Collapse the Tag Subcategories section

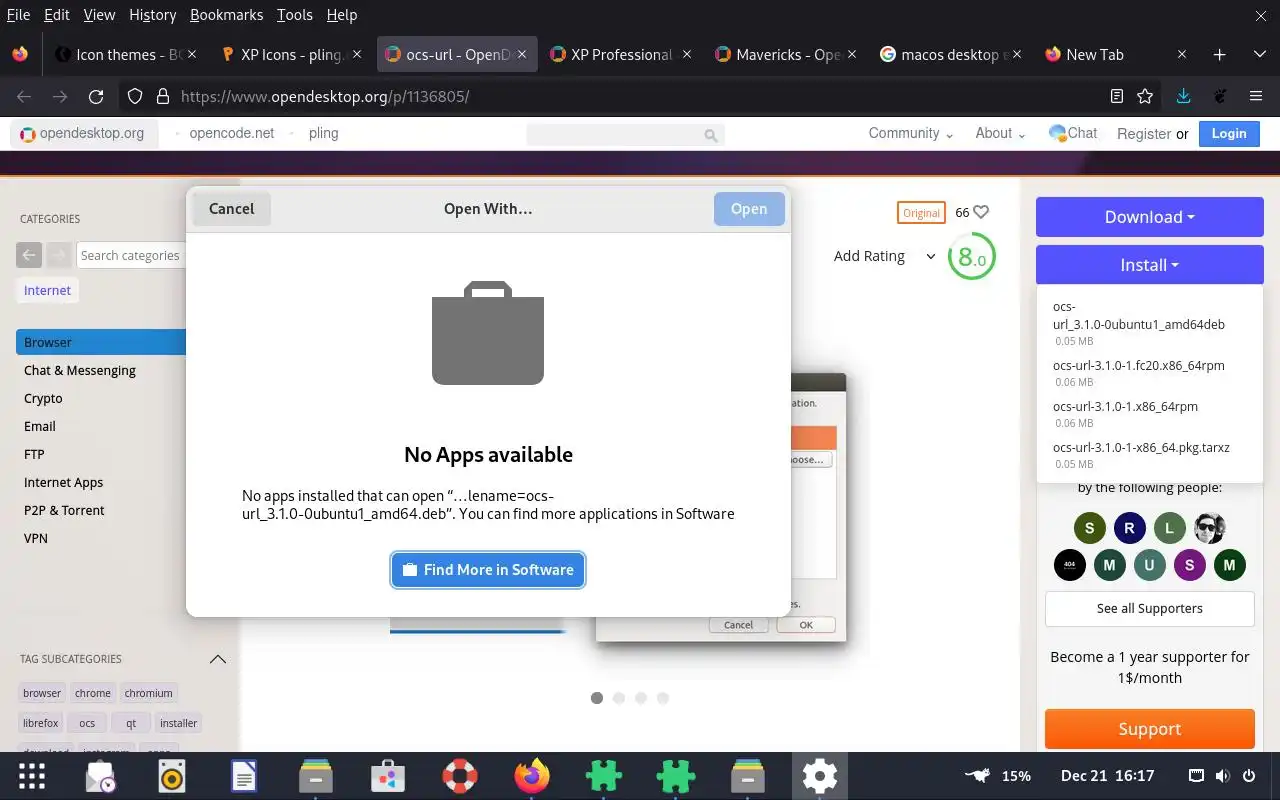pos(217,659)
